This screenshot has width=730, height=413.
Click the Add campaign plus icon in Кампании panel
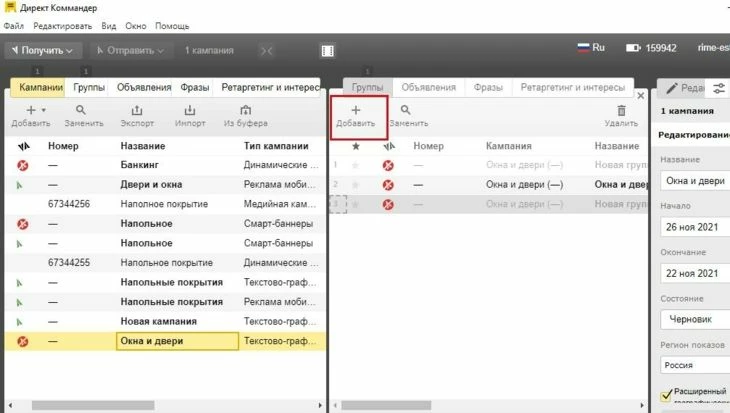[x=31, y=110]
